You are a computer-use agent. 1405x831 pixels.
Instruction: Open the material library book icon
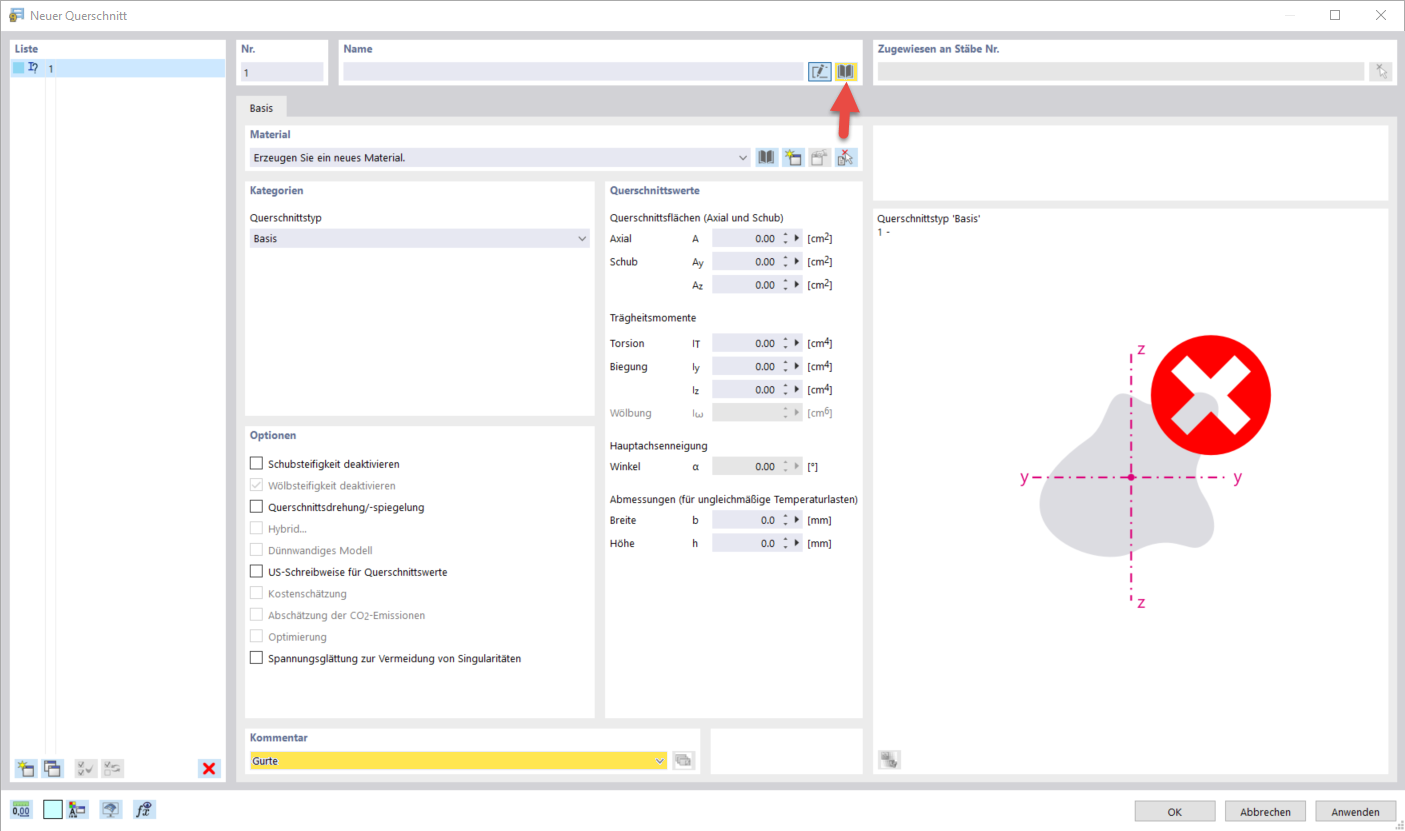coord(767,157)
